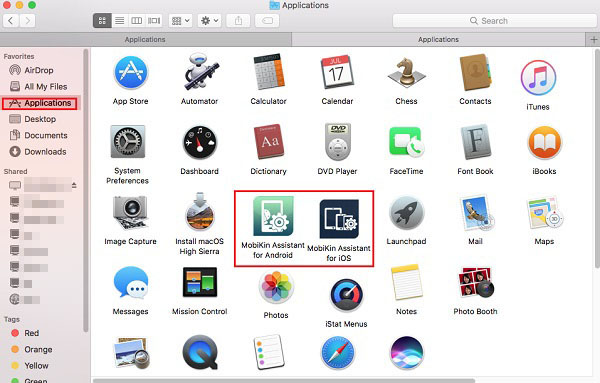Open the Mail app

476,213
